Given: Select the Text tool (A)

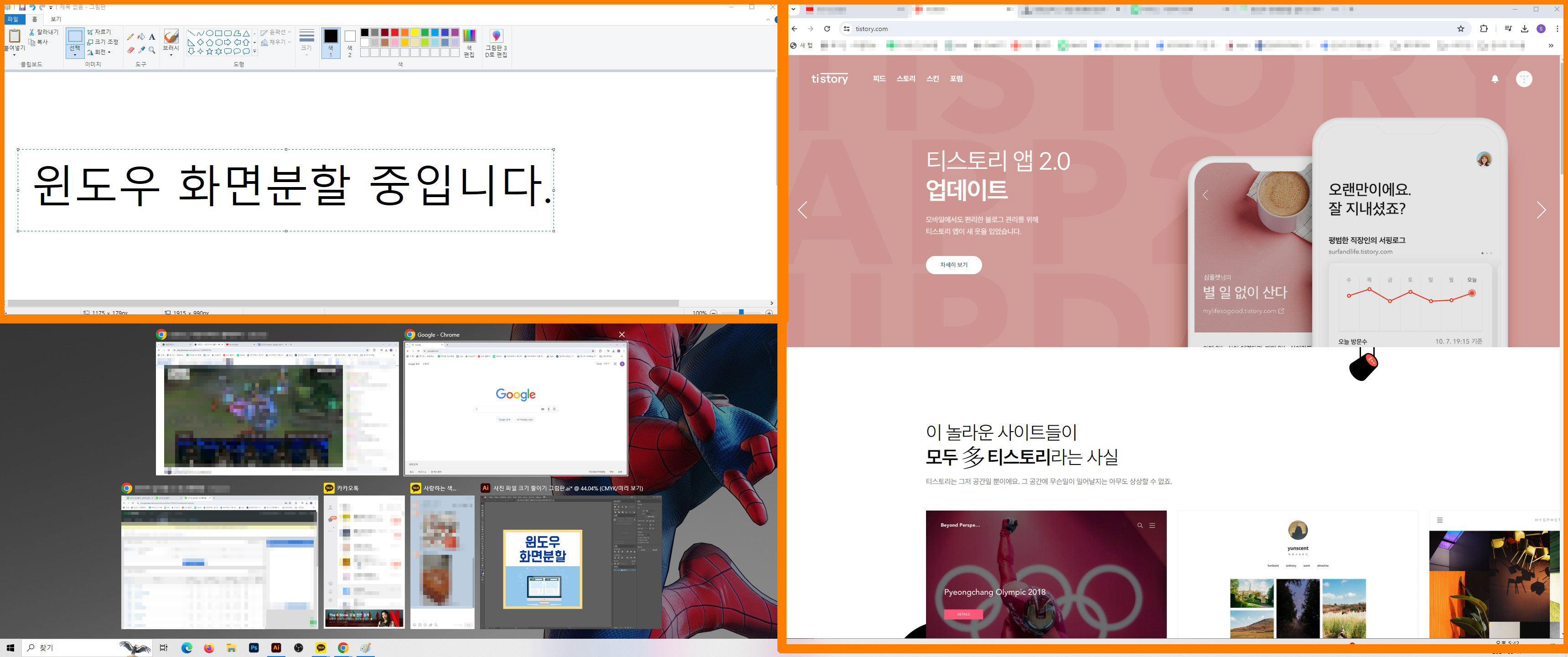Looking at the screenshot, I should click(152, 36).
